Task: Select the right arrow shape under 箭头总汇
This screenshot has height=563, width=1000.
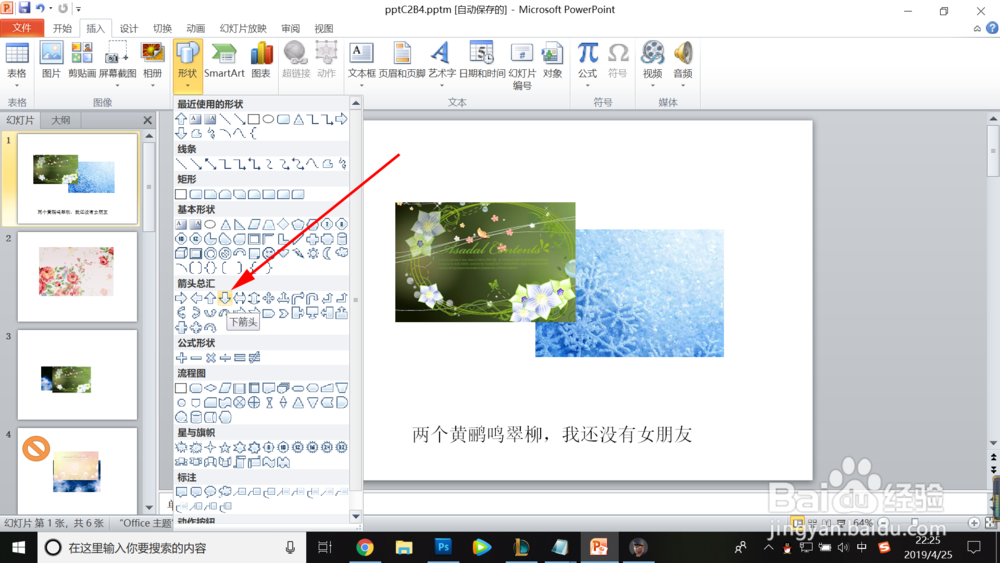Action: 181,298
